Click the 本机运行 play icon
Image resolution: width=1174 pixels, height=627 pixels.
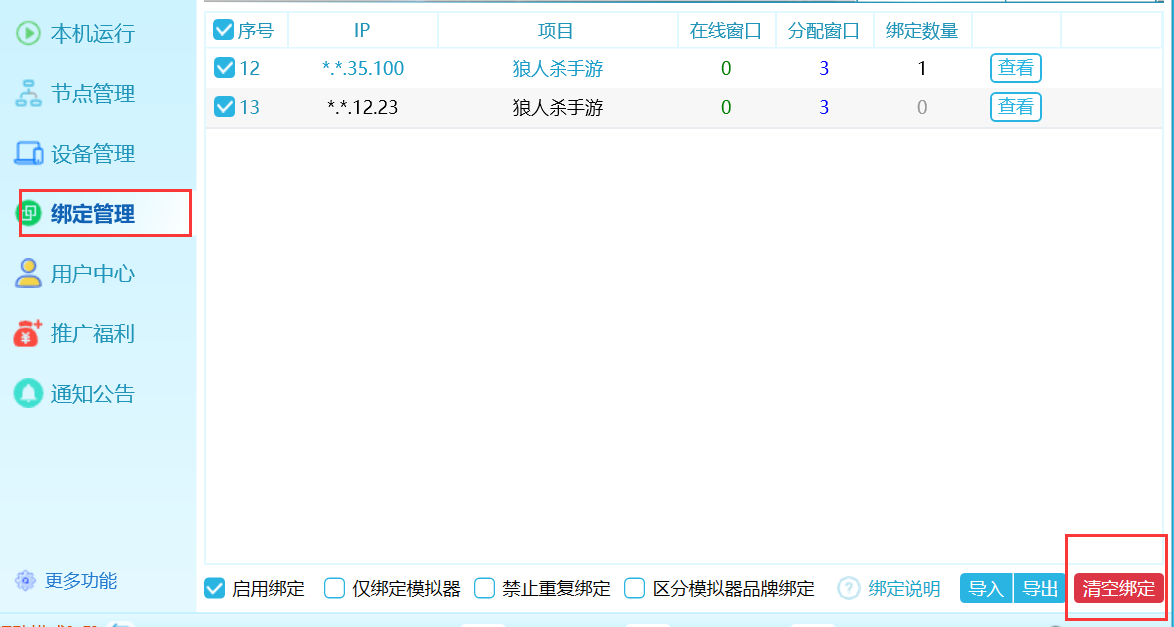coord(28,33)
